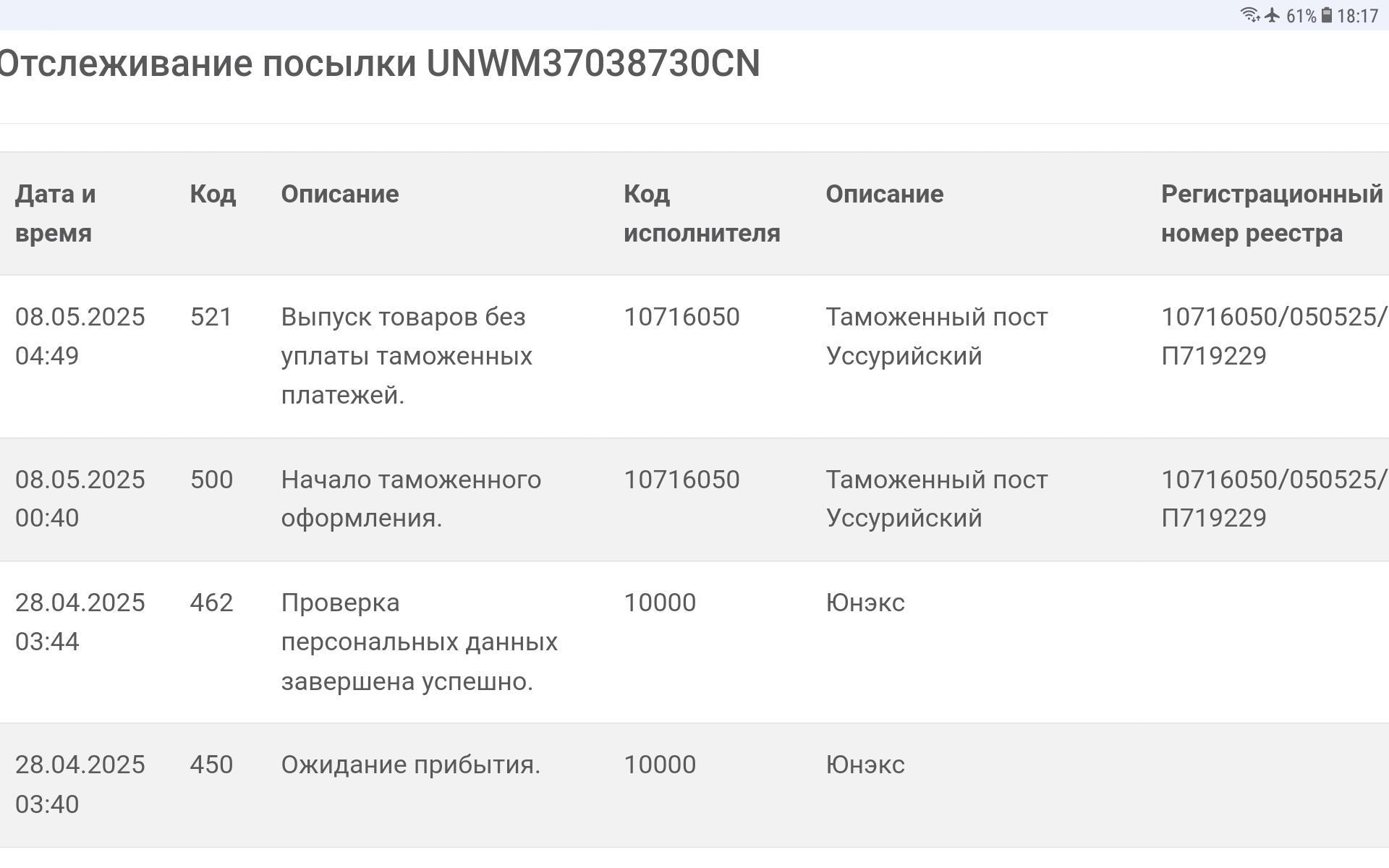Click "Ожидание прибытия" description
The height and width of the screenshot is (868, 1389).
tap(410, 765)
